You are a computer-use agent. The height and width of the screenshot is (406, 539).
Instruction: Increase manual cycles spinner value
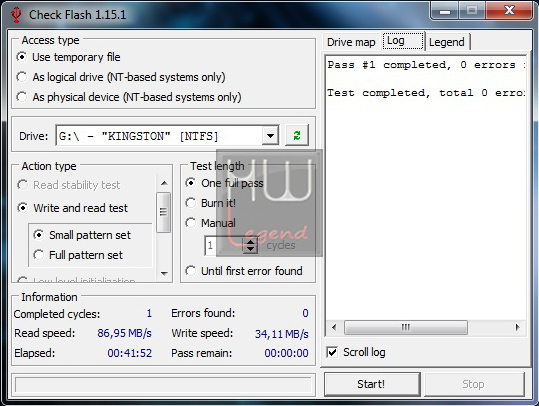pos(250,242)
